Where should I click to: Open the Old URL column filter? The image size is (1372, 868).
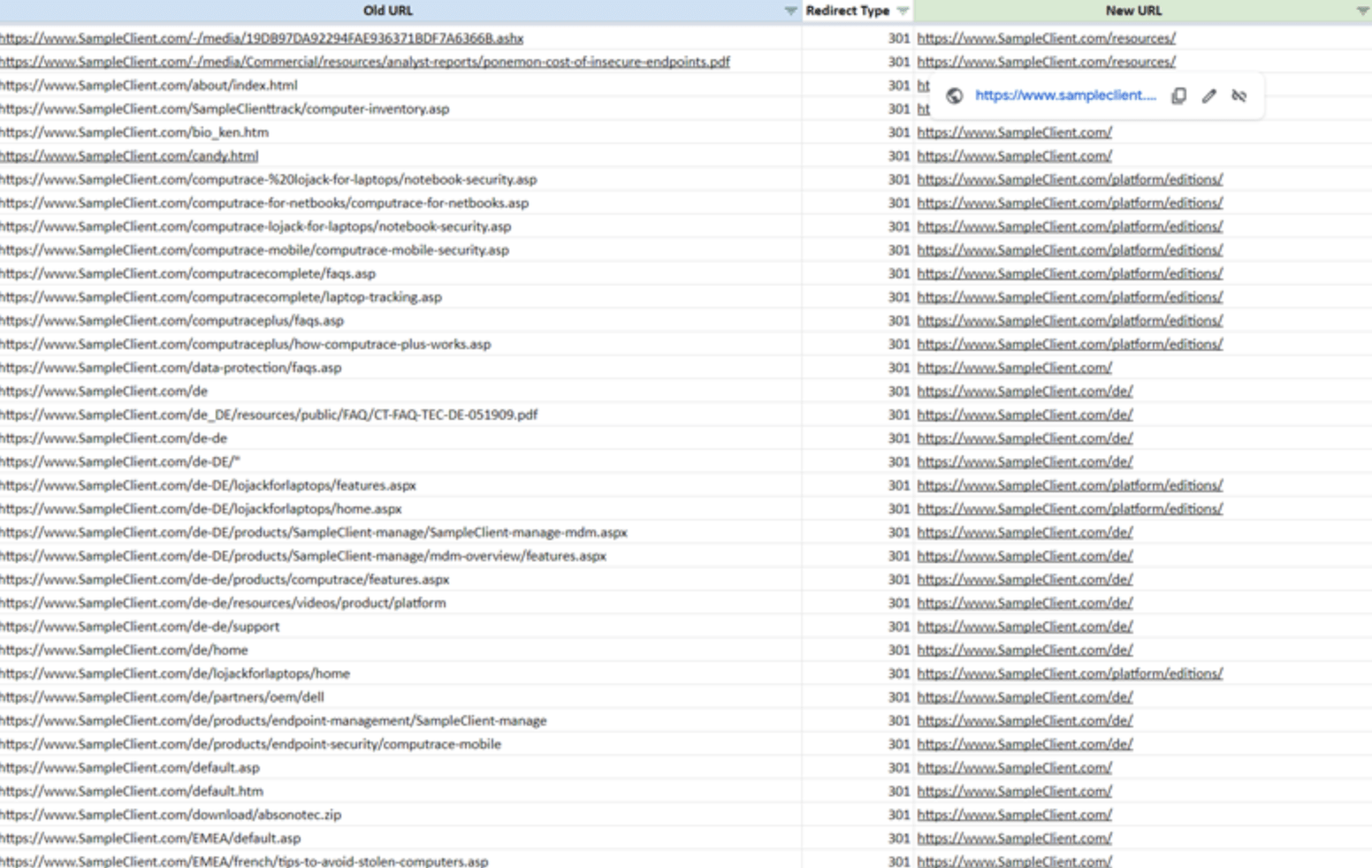[x=790, y=11]
